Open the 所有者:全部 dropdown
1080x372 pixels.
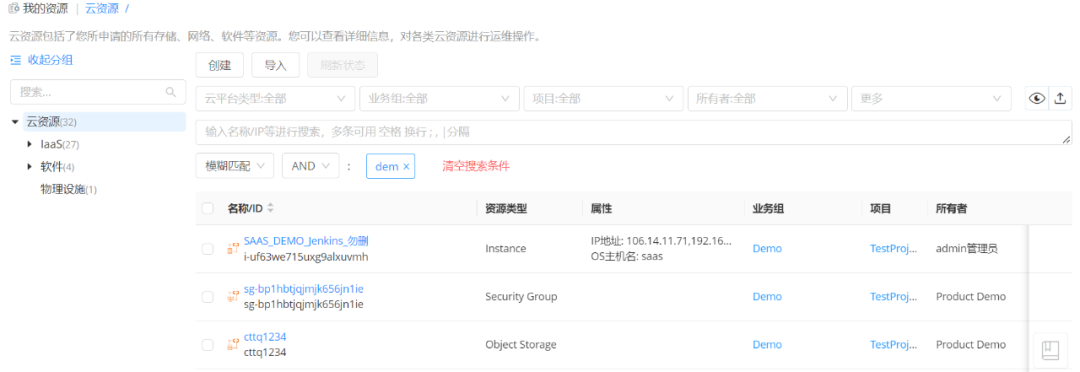tap(767, 99)
